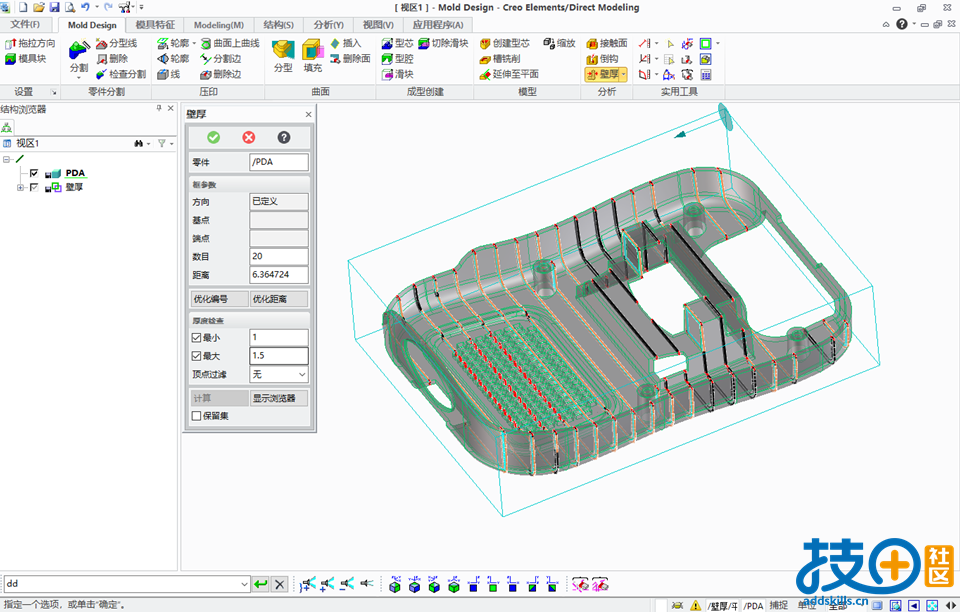Click the 创建型芯 create core tool
Image resolution: width=960 pixels, height=612 pixels.
[504, 43]
